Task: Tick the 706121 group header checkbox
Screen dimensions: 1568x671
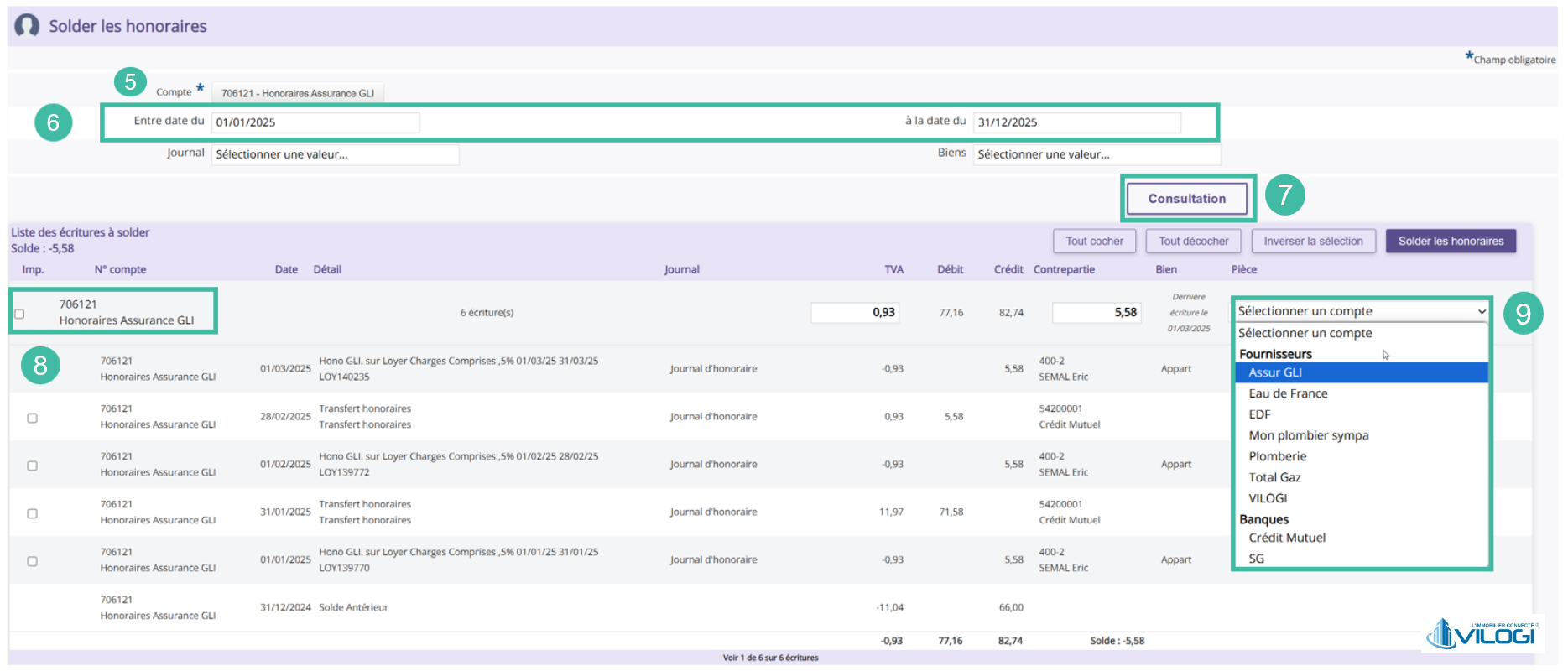Action: 19,314
